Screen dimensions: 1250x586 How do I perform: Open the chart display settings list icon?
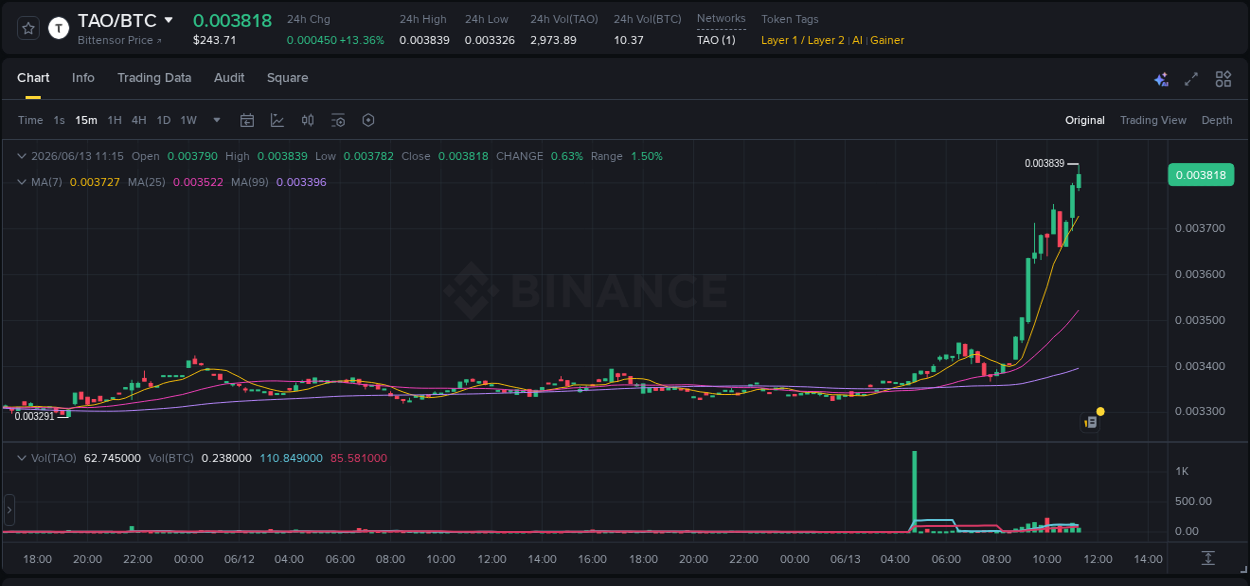tap(338, 120)
